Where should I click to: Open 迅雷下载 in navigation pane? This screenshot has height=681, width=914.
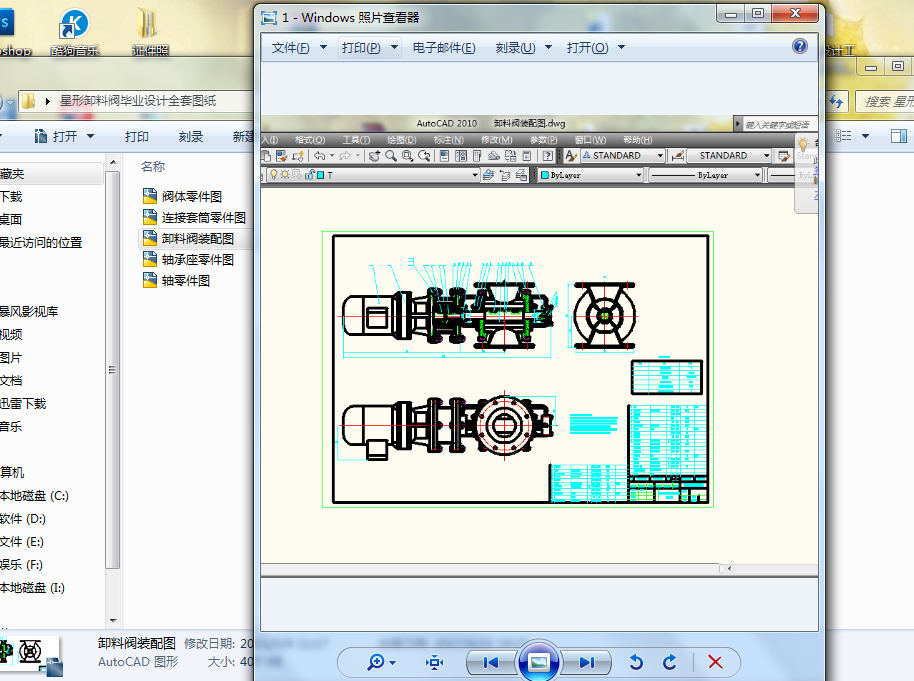23,403
